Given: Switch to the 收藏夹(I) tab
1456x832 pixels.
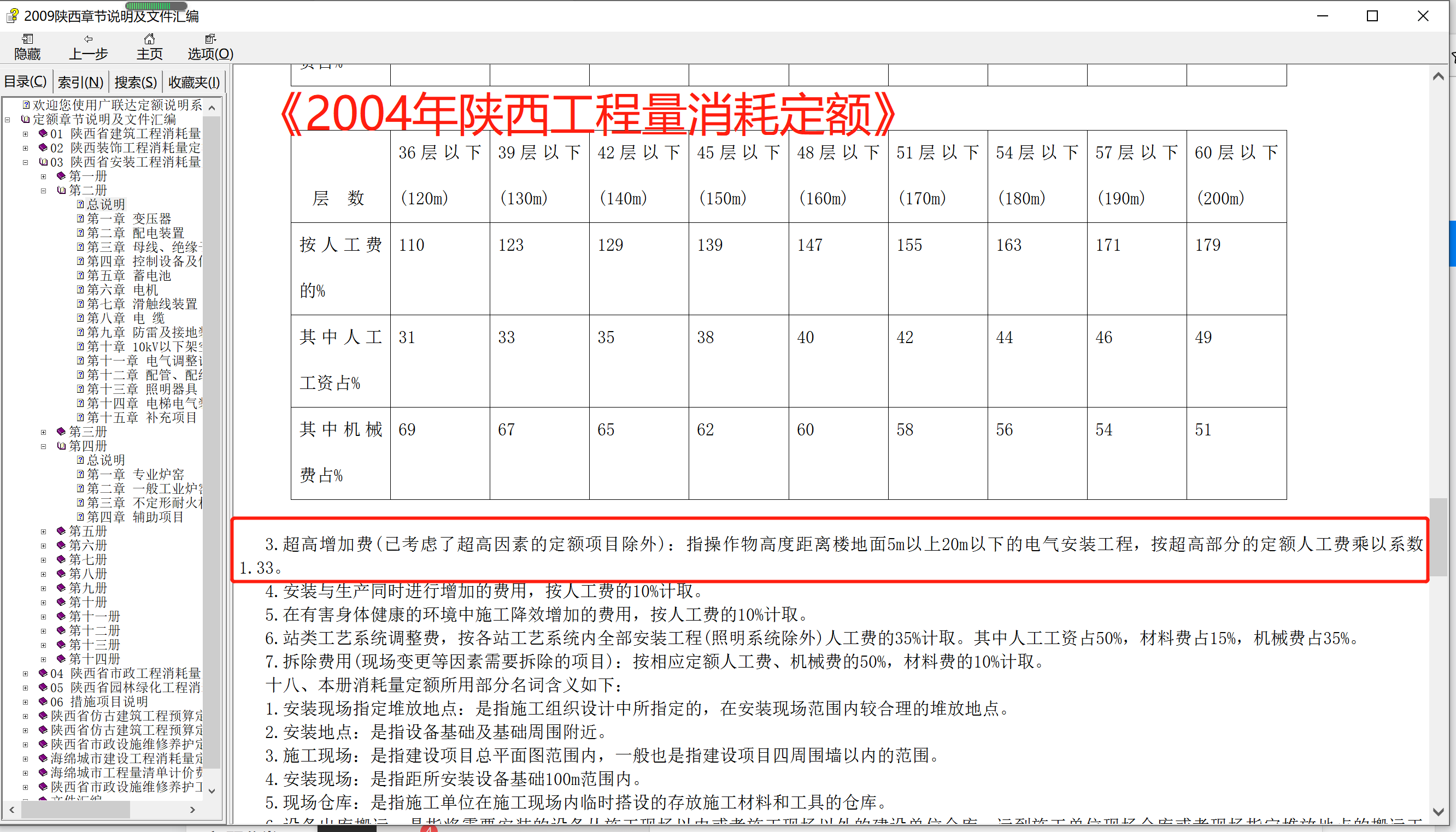Looking at the screenshot, I should pyautogui.click(x=194, y=82).
